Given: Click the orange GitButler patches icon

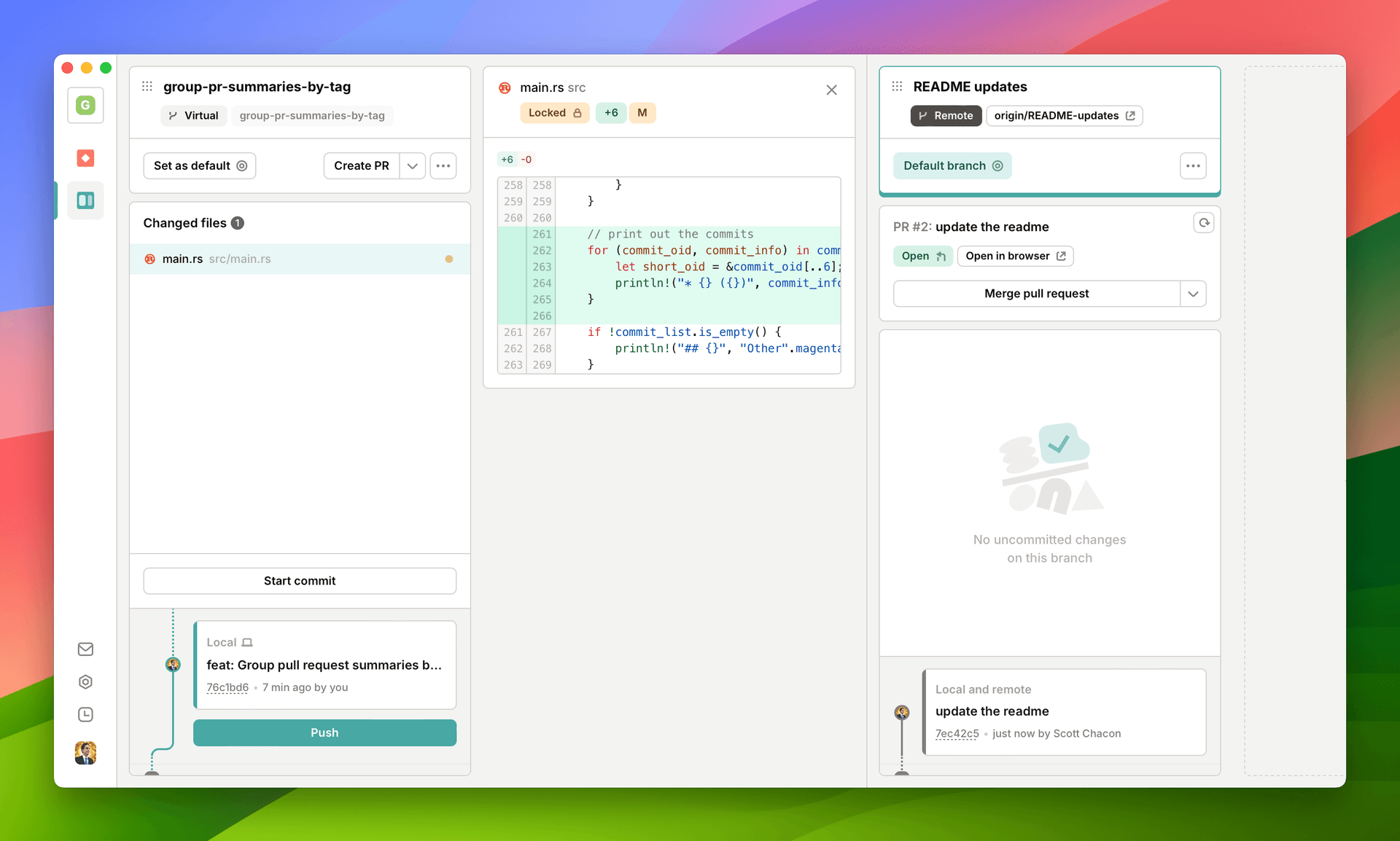Looking at the screenshot, I should [x=85, y=158].
